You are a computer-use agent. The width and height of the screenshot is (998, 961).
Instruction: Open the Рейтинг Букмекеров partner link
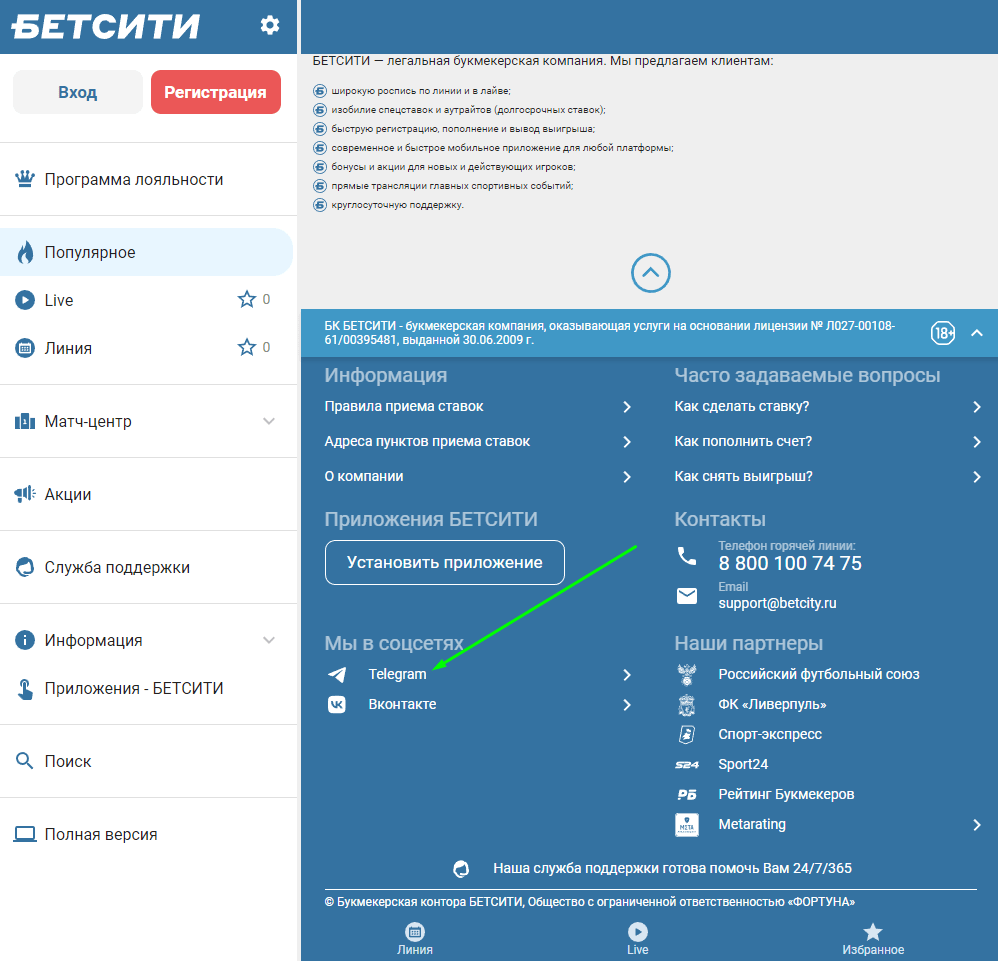pyautogui.click(x=786, y=794)
